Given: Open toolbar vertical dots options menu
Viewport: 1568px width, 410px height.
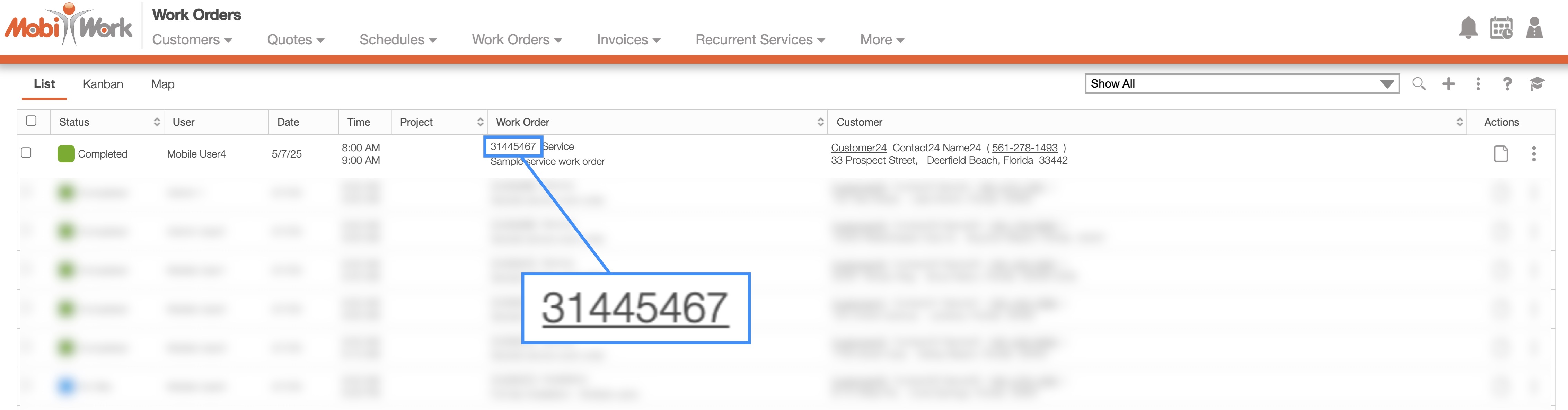Looking at the screenshot, I should point(1478,84).
